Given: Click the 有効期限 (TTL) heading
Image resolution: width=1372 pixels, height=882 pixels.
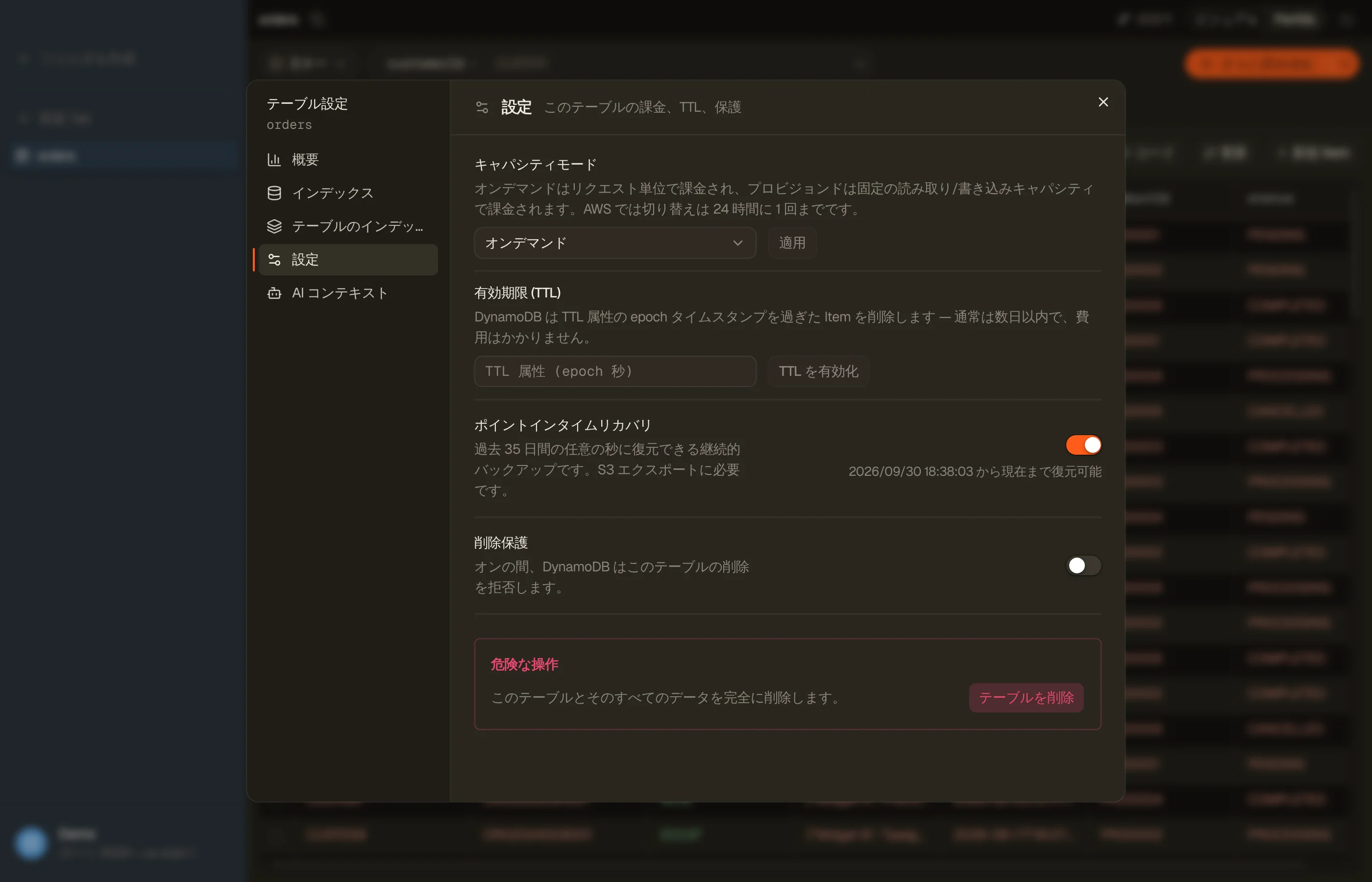Looking at the screenshot, I should [x=517, y=293].
